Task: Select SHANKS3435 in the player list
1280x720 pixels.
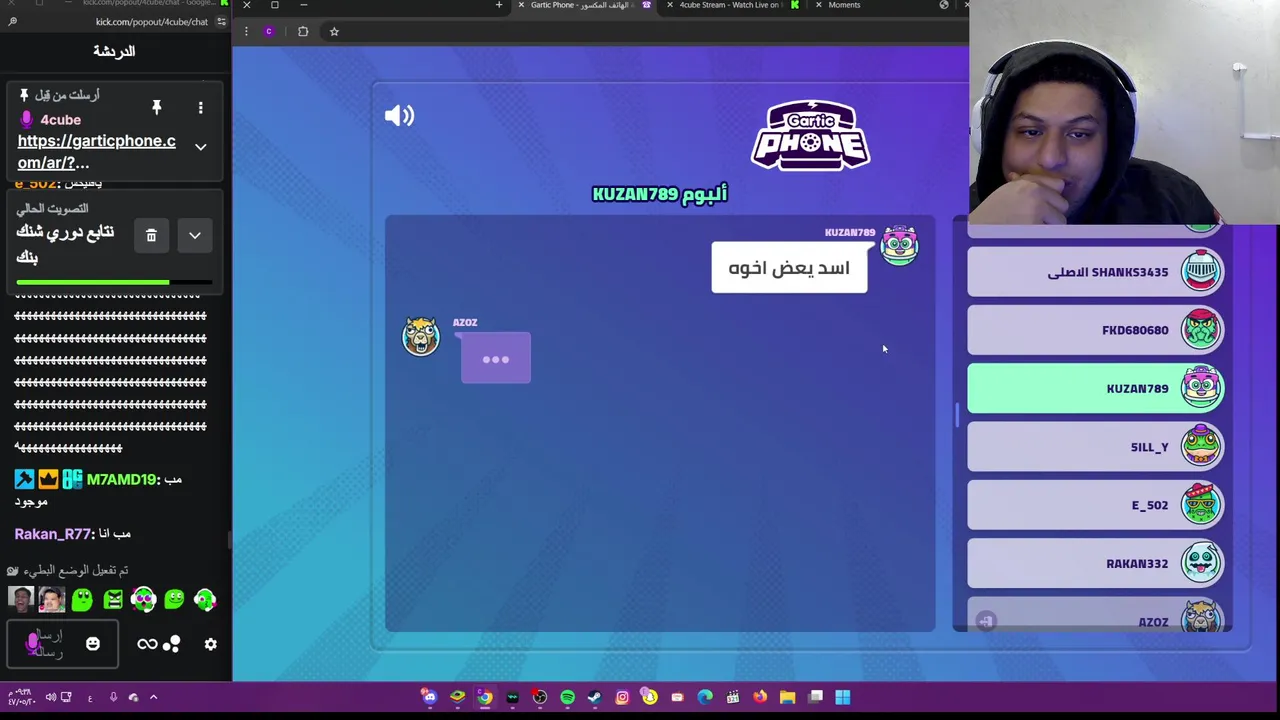Action: [1095, 272]
